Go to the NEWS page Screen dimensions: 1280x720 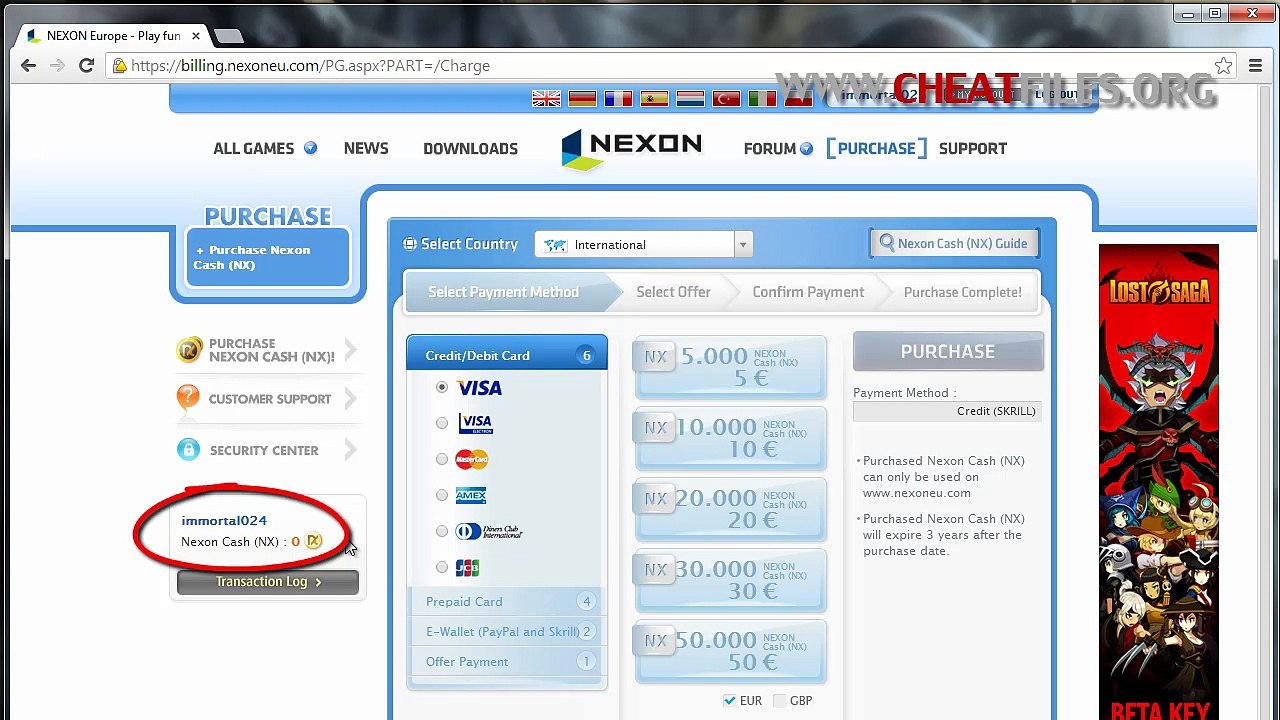coord(366,148)
